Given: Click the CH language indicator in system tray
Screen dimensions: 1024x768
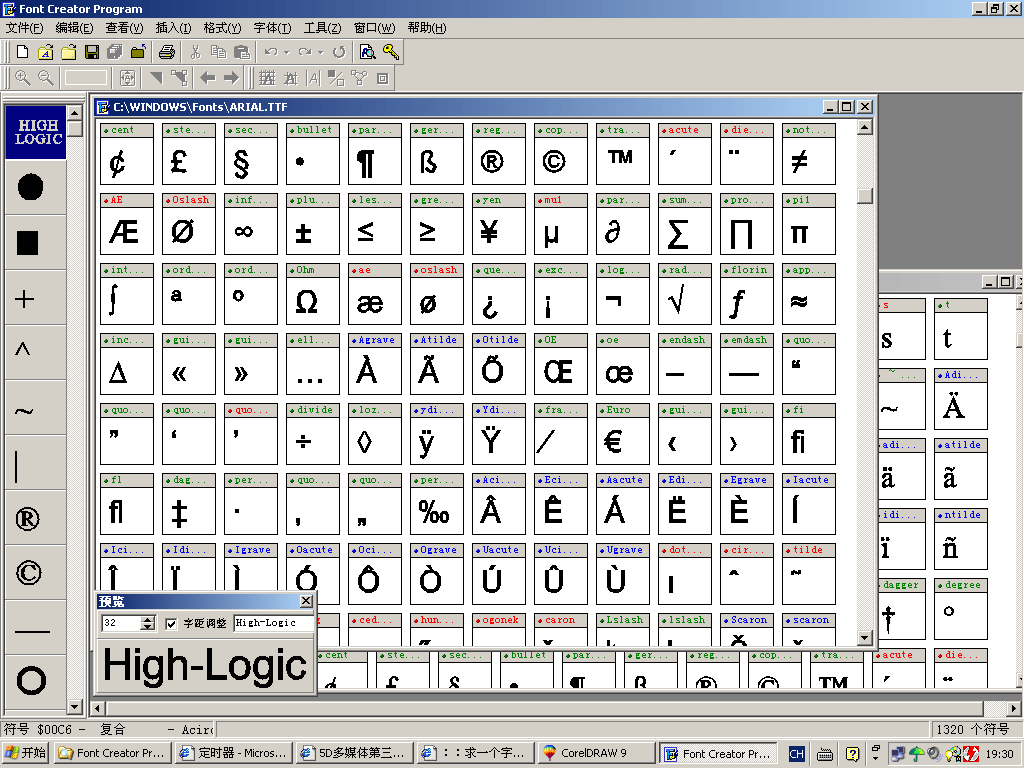Looking at the screenshot, I should pyautogui.click(x=796, y=754).
